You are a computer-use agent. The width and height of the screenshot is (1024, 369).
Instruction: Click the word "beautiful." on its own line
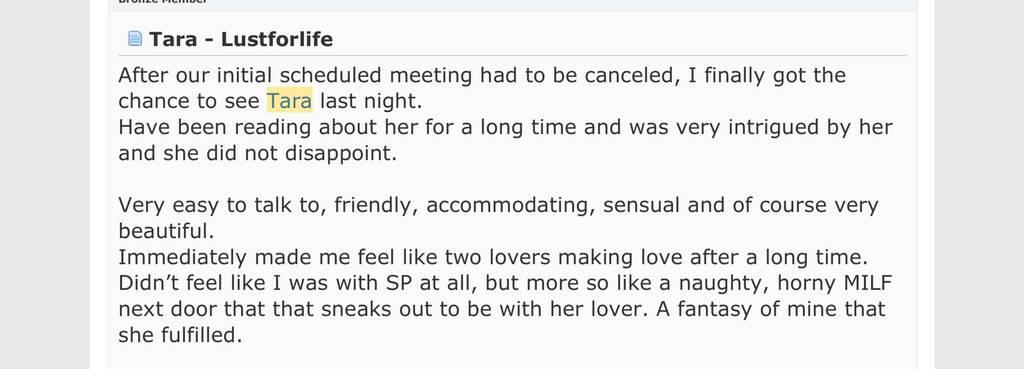coord(167,231)
